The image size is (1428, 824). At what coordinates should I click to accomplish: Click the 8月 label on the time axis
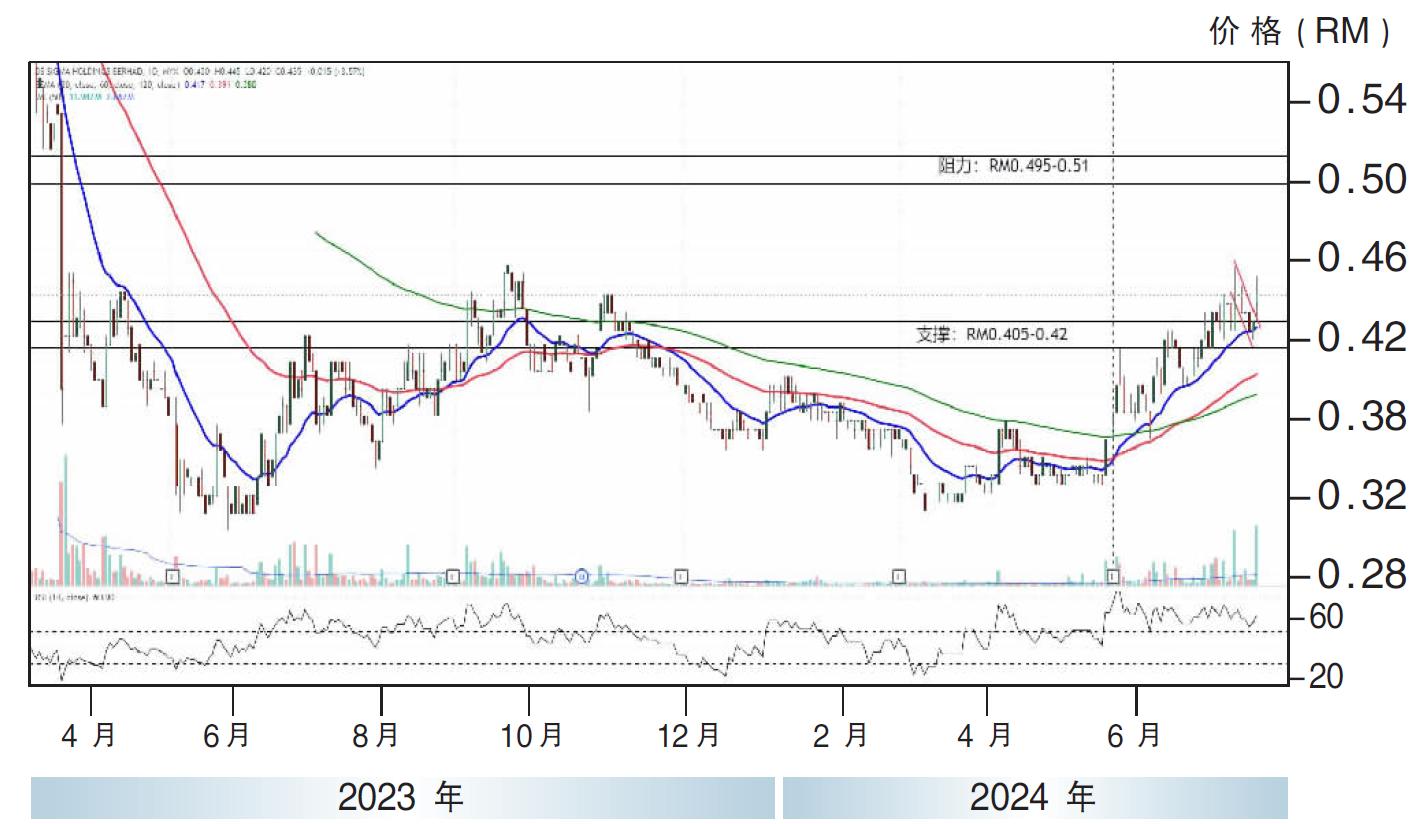click(x=376, y=737)
